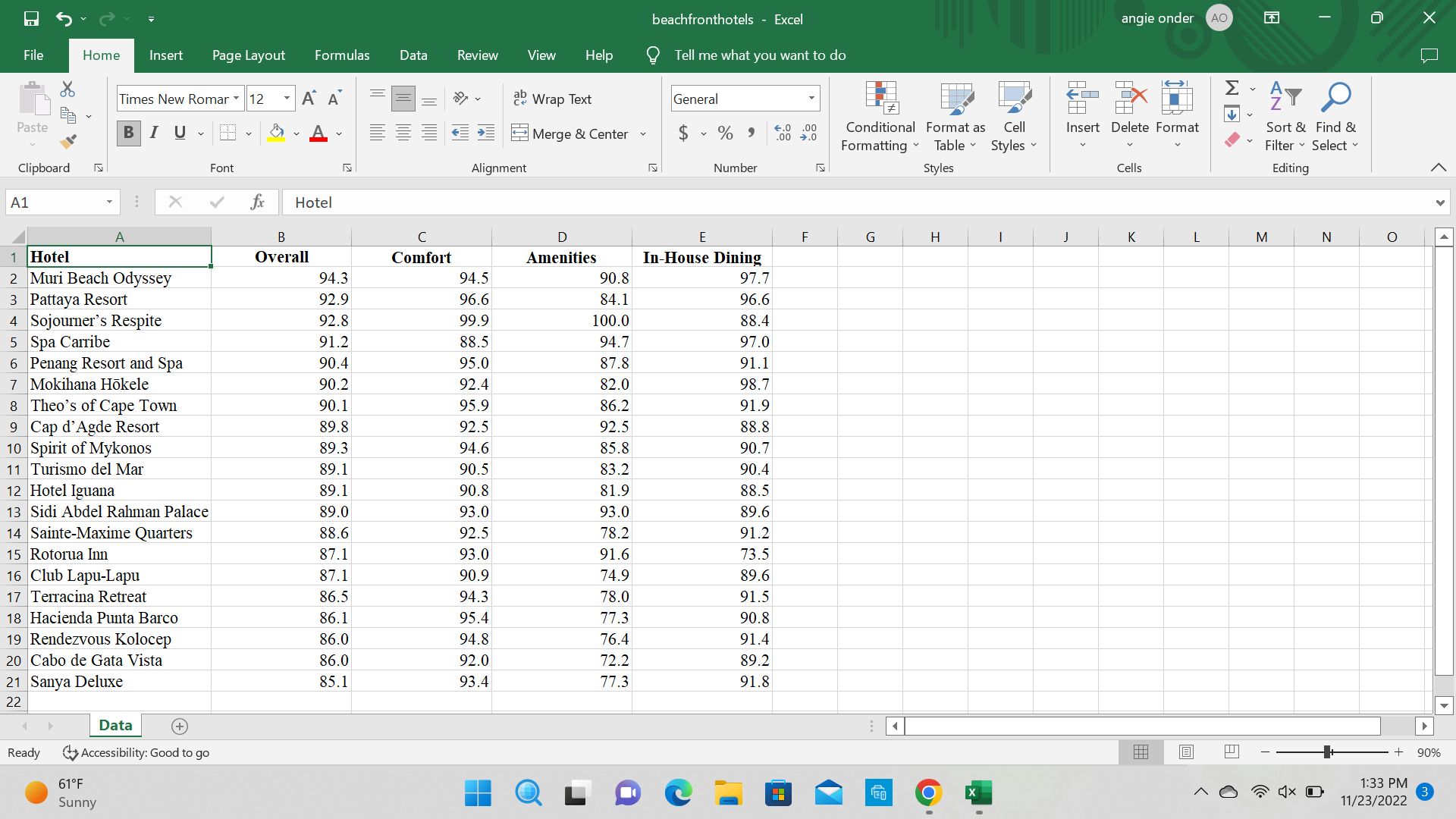This screenshot has width=1456, height=819.
Task: Toggle Italic formatting button
Action: click(x=154, y=133)
